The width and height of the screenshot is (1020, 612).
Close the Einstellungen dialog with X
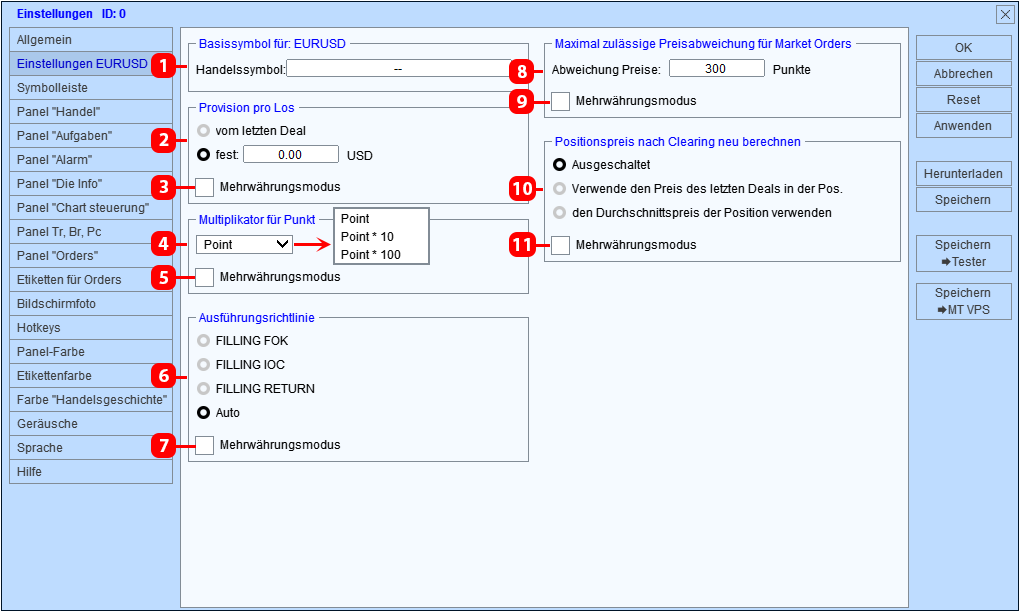1005,14
